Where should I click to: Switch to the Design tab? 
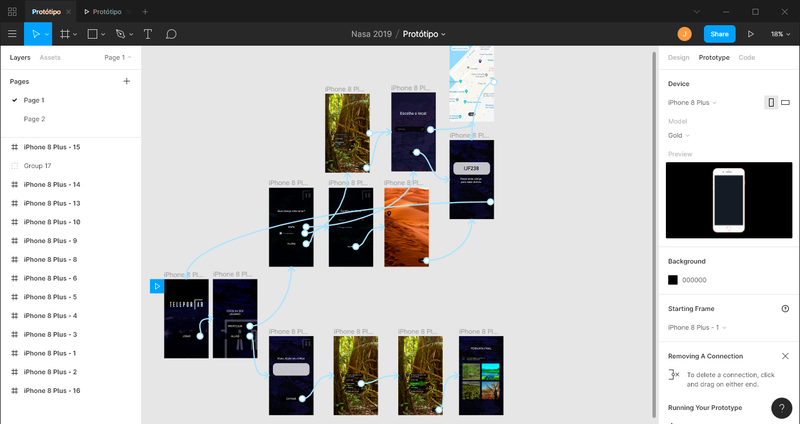coord(678,58)
